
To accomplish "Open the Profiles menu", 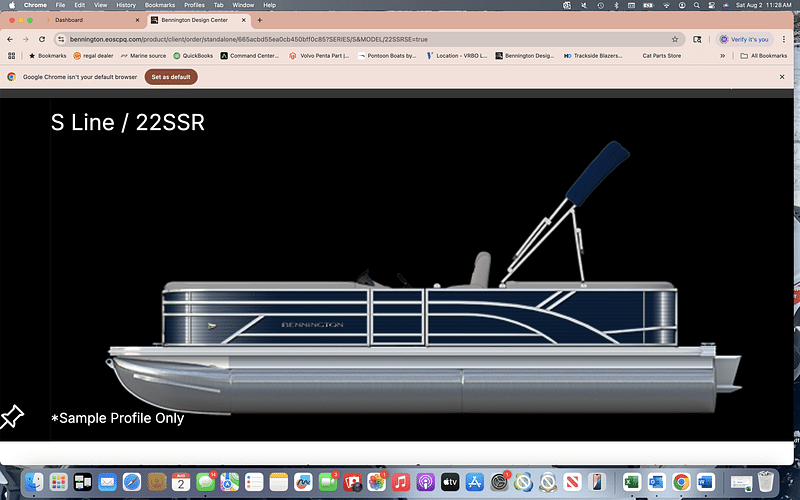I will pos(194,5).
